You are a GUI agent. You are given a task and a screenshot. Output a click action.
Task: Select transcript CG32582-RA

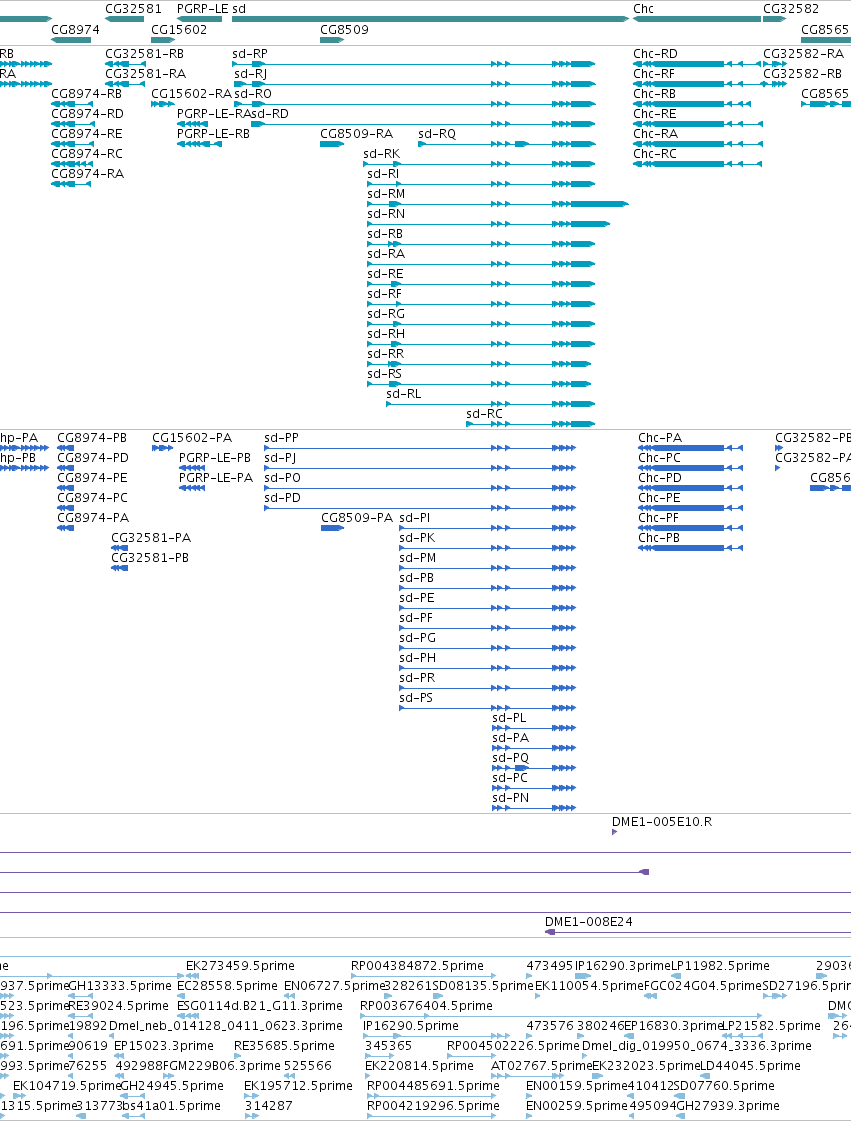775,64
